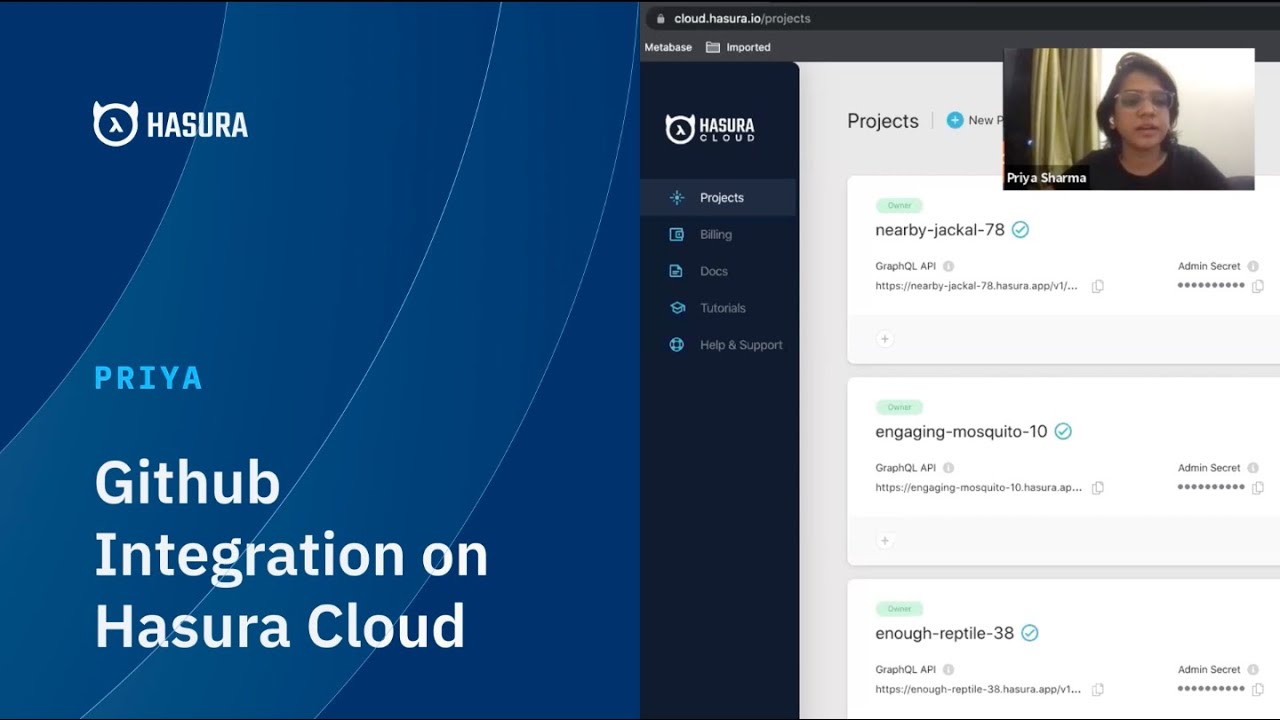Open the engaging-mosquito-10 project

click(x=961, y=432)
